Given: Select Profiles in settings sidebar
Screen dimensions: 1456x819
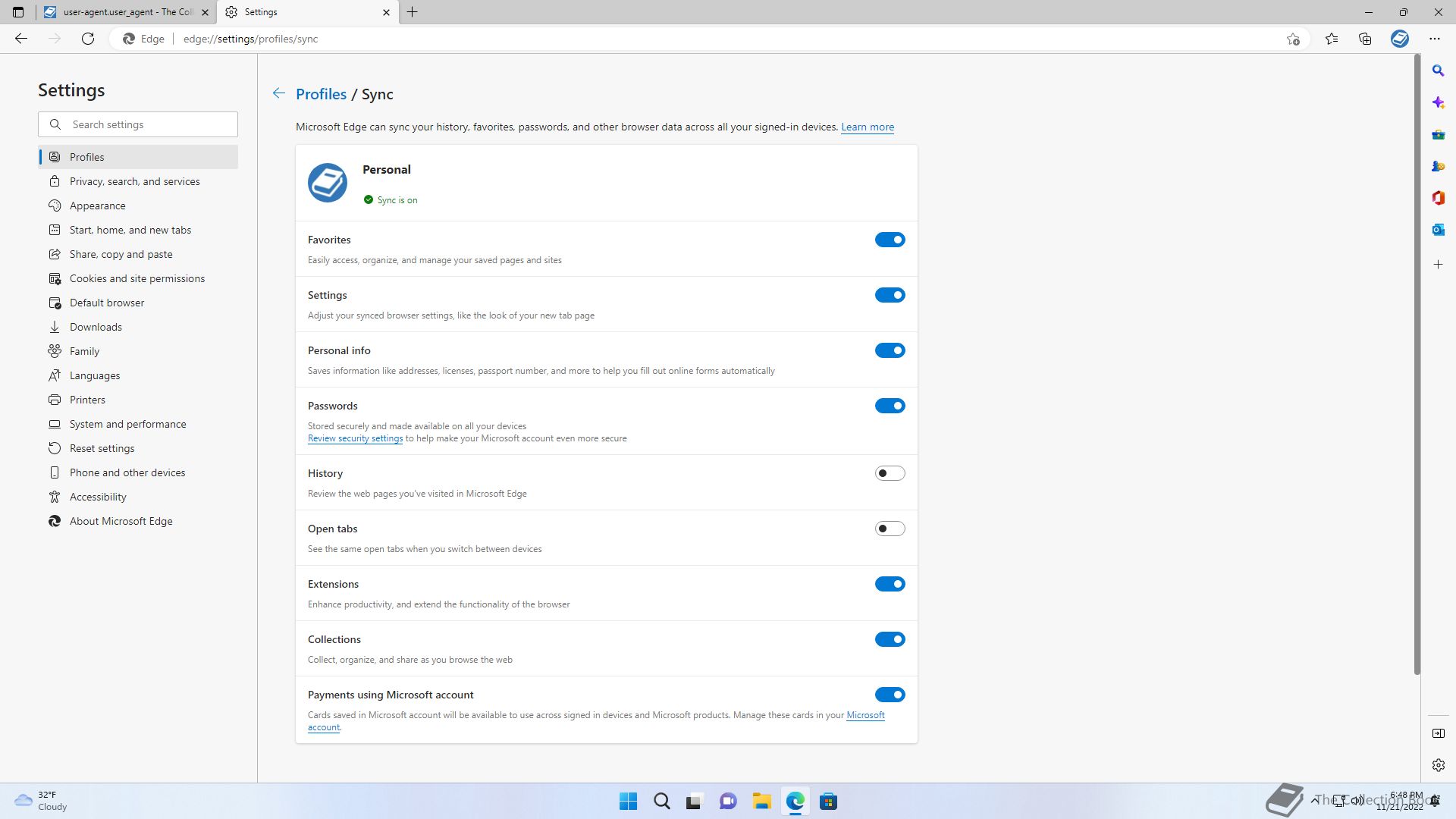Looking at the screenshot, I should [138, 157].
